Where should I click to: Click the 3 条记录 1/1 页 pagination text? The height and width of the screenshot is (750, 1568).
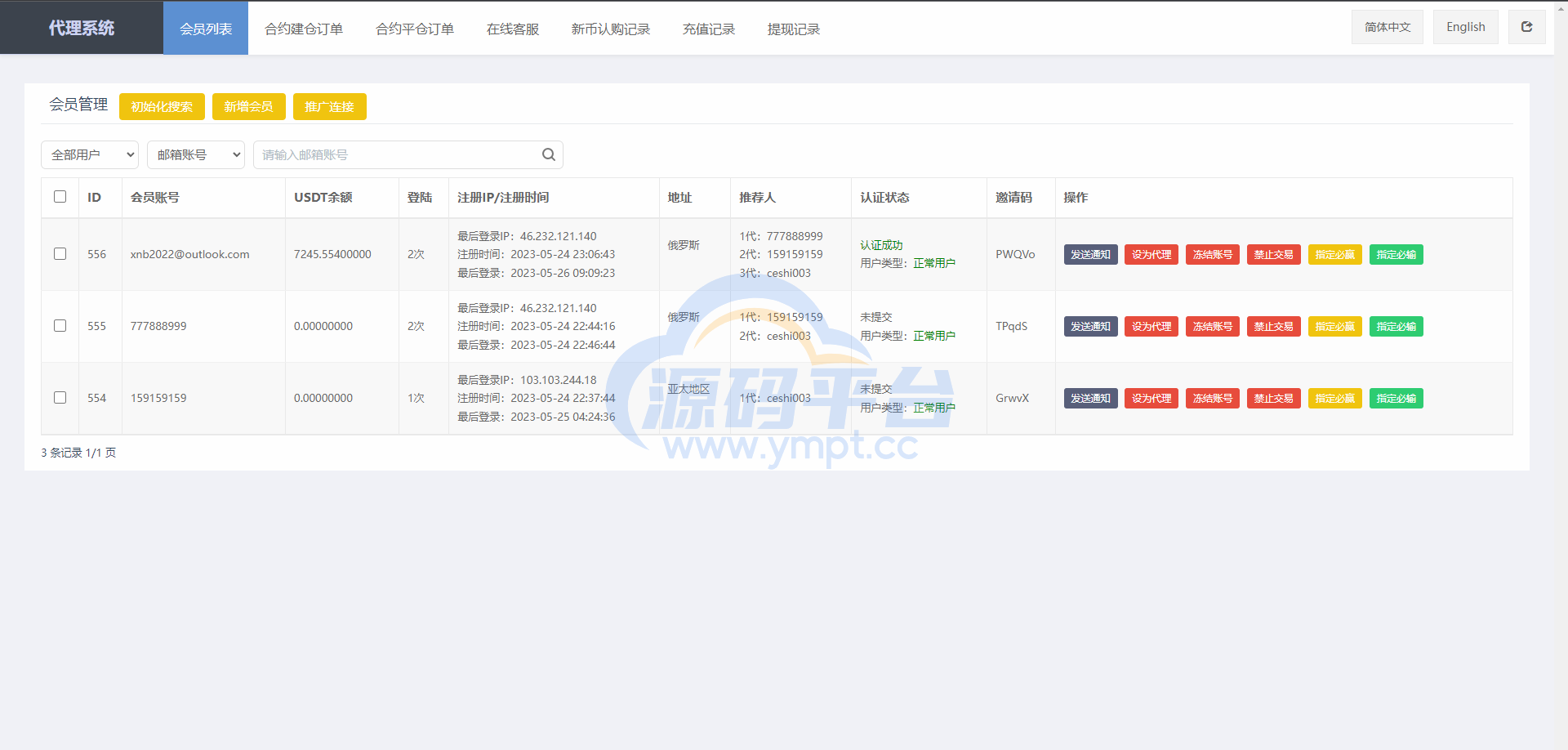[x=78, y=453]
